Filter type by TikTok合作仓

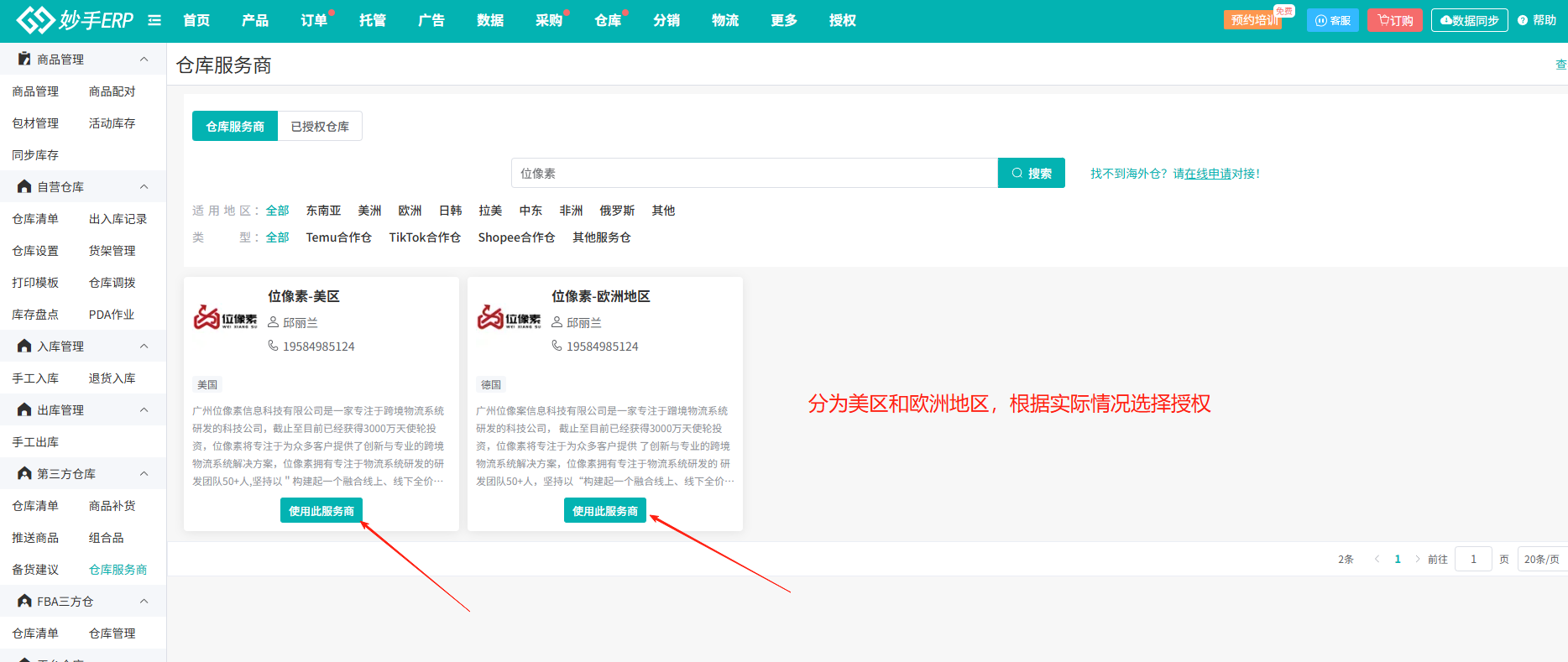pyautogui.click(x=425, y=237)
